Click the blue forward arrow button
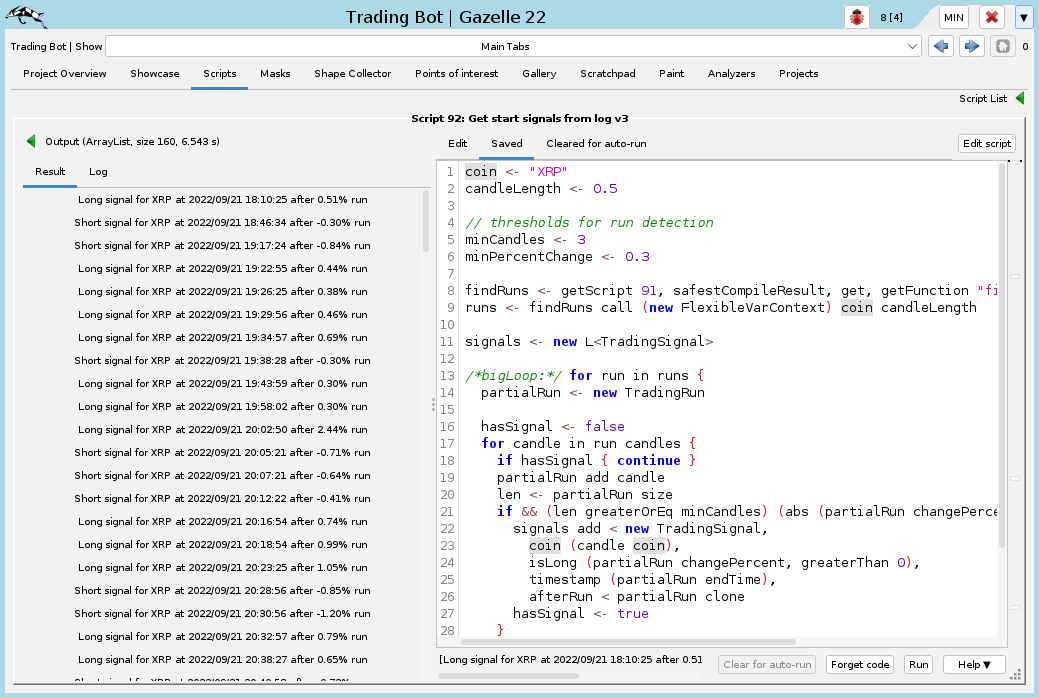Image resolution: width=1039 pixels, height=698 pixels. 971,46
